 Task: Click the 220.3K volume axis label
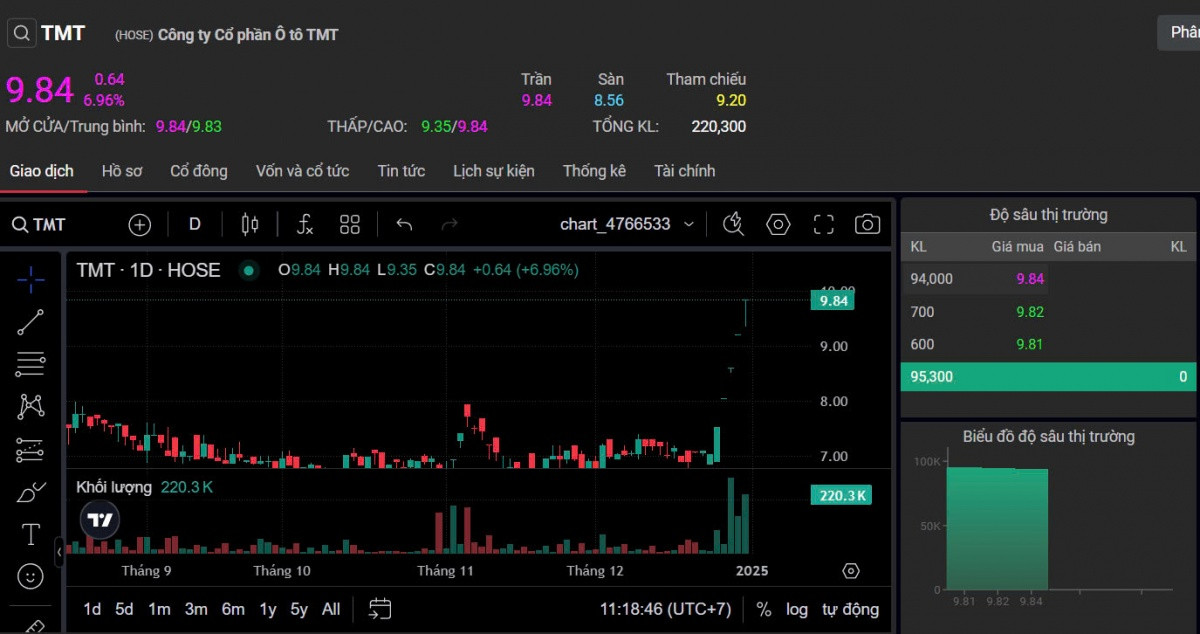click(841, 495)
